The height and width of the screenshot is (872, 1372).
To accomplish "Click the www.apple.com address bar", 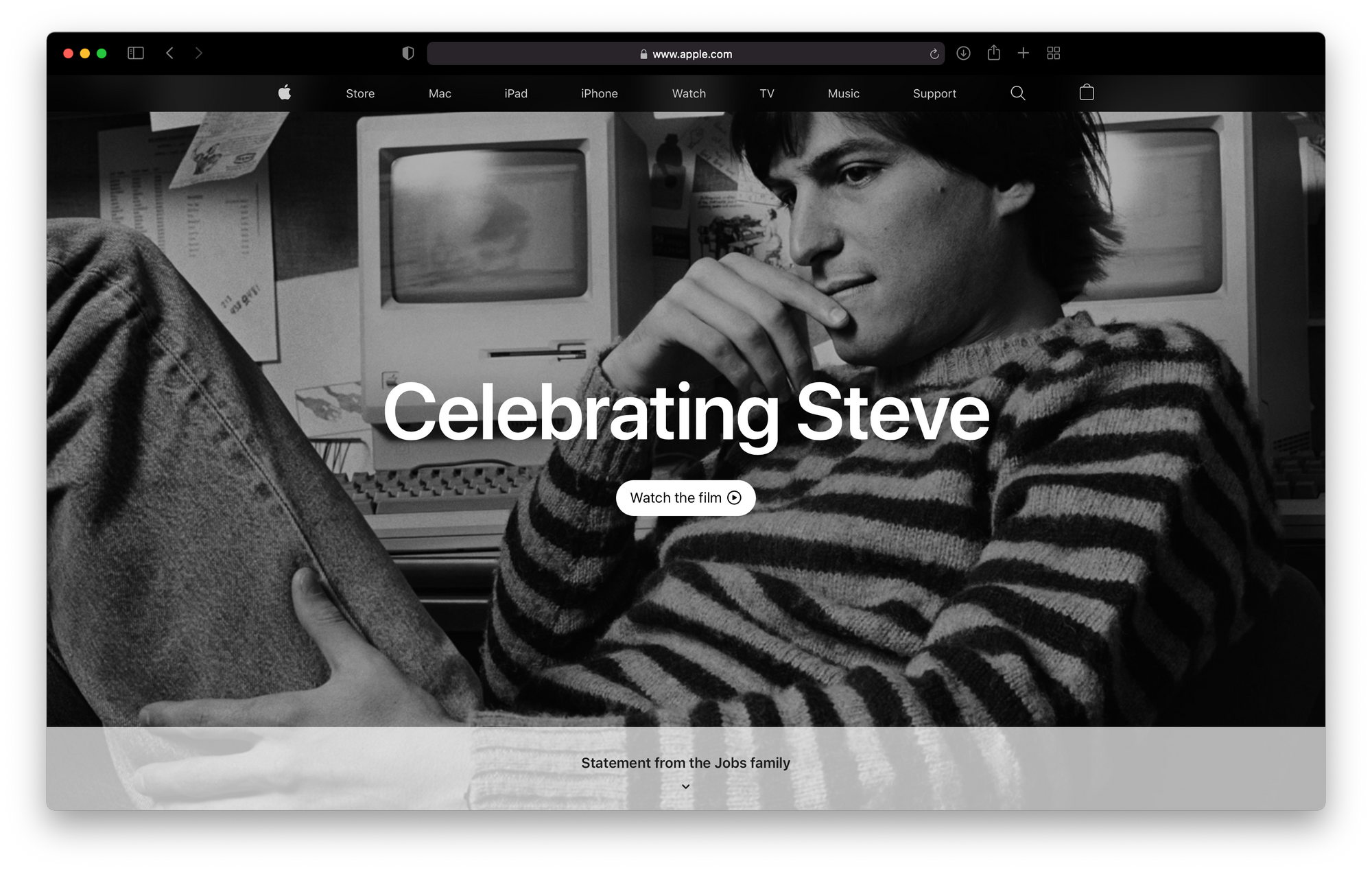I will coord(685,54).
